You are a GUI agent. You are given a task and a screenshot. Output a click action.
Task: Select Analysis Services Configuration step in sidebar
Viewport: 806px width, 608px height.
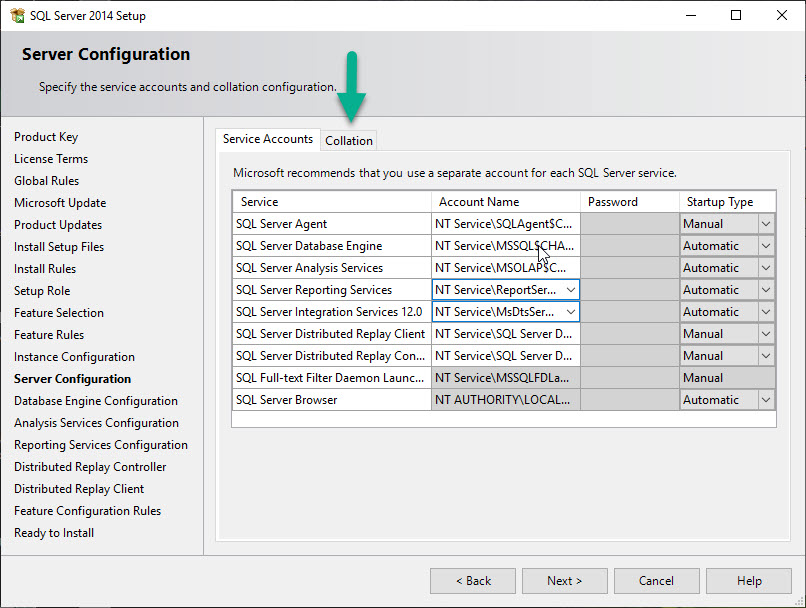coord(96,423)
